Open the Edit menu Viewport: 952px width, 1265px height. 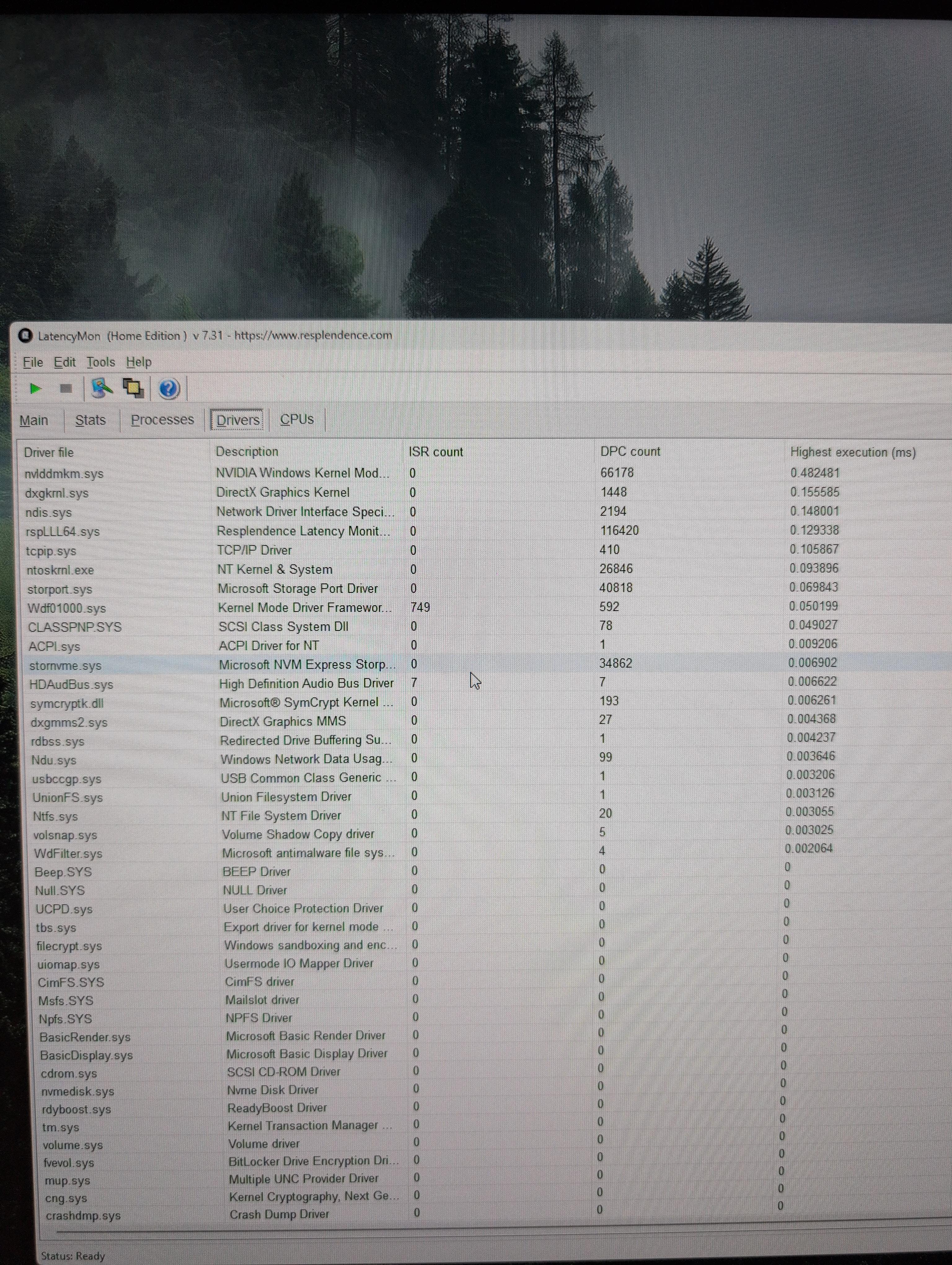coord(64,362)
